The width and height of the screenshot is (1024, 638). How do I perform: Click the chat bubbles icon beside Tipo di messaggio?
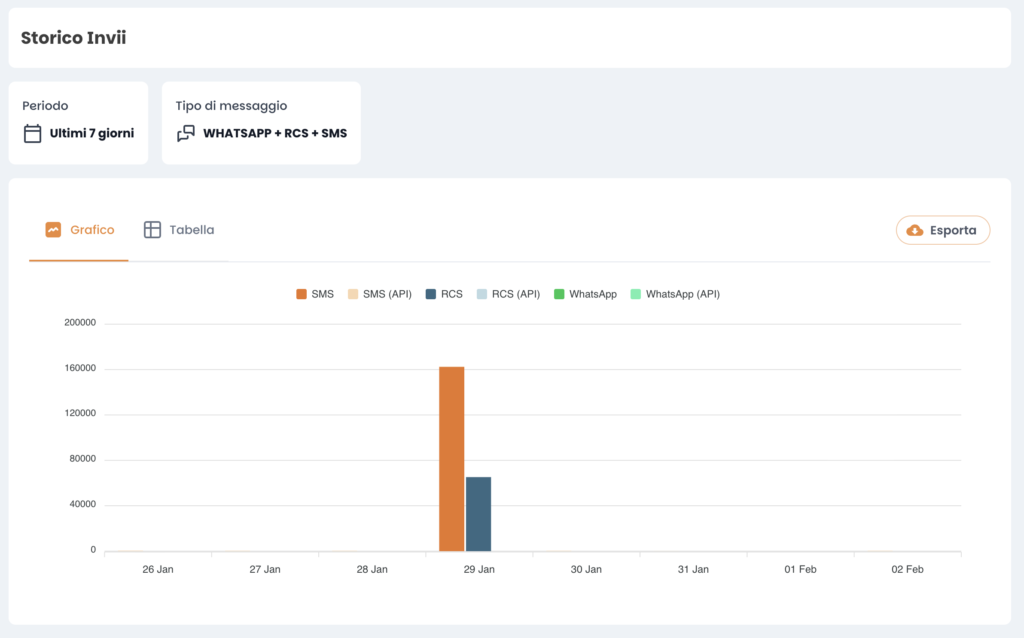(x=186, y=132)
